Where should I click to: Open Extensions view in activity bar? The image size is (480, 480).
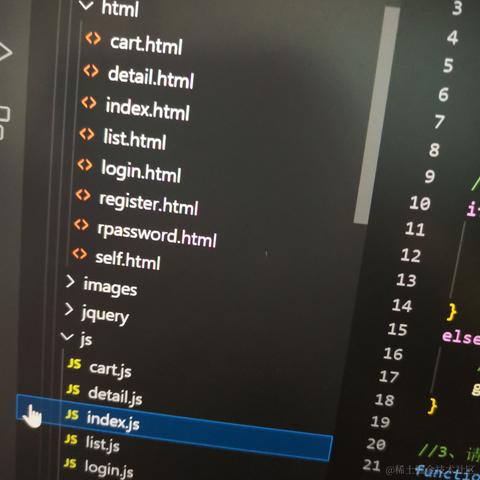coord(3,123)
